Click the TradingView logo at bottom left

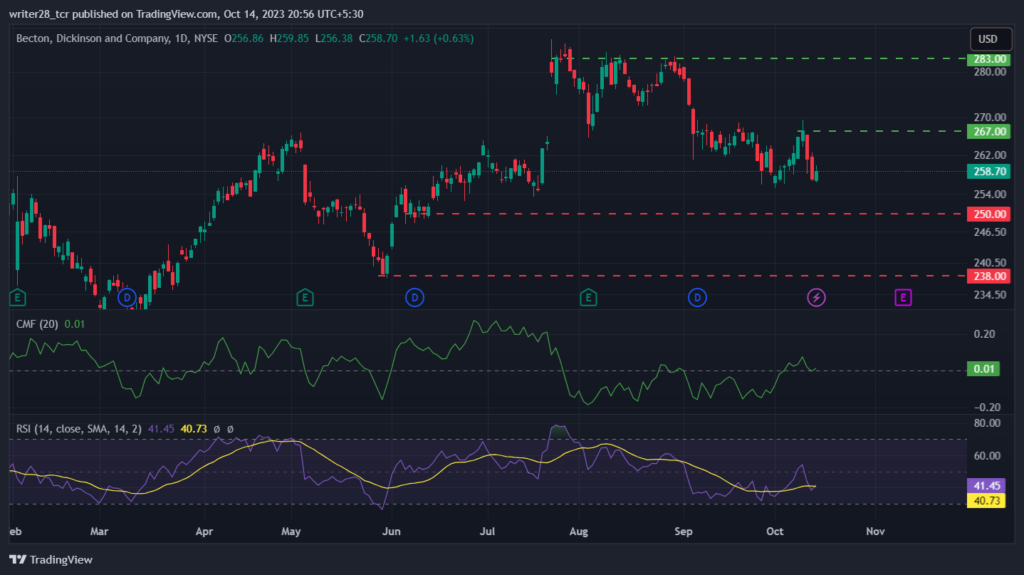(x=51, y=560)
